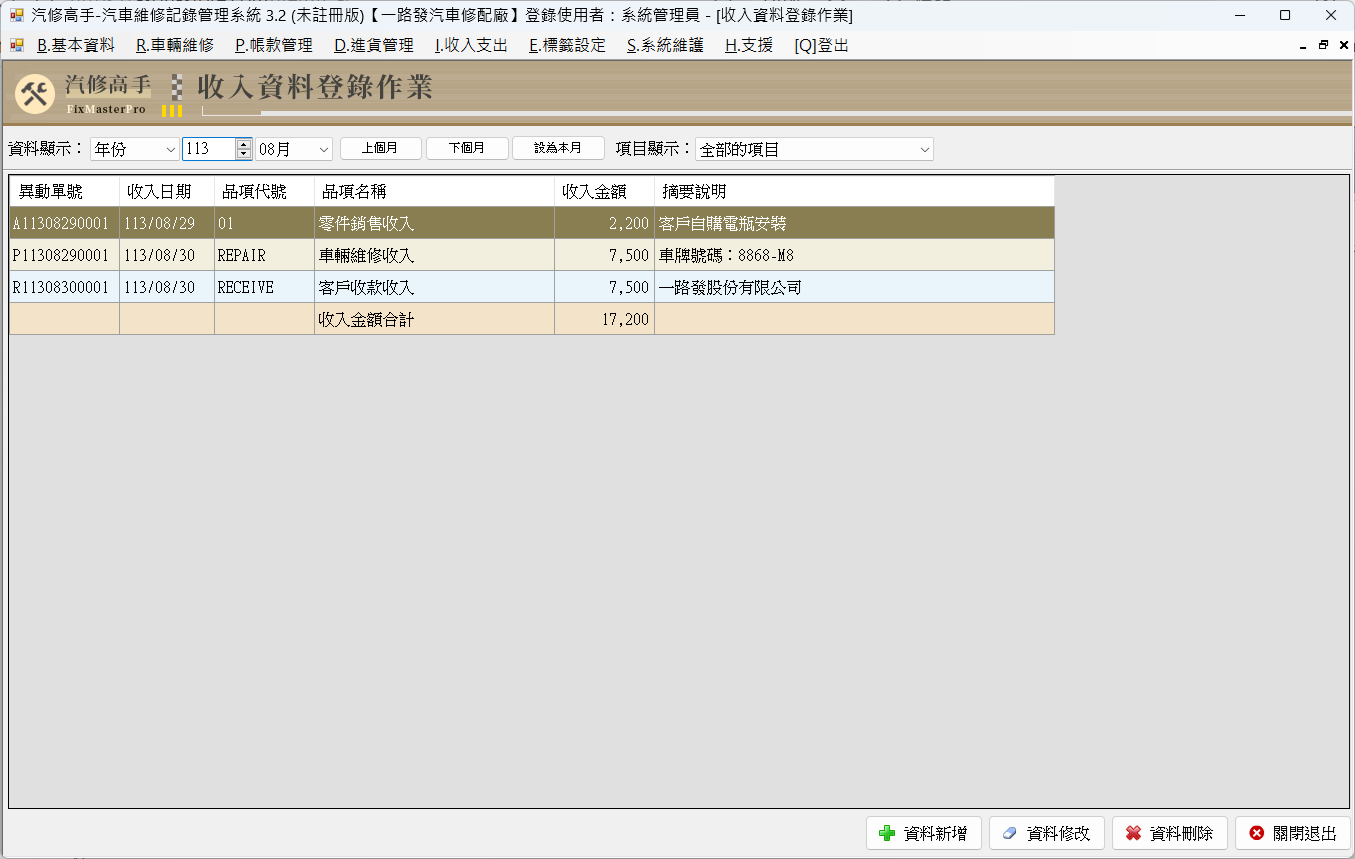Viewport: 1355px width, 859px height.
Task: Click the 資料刪除 button
Action: 1171,833
